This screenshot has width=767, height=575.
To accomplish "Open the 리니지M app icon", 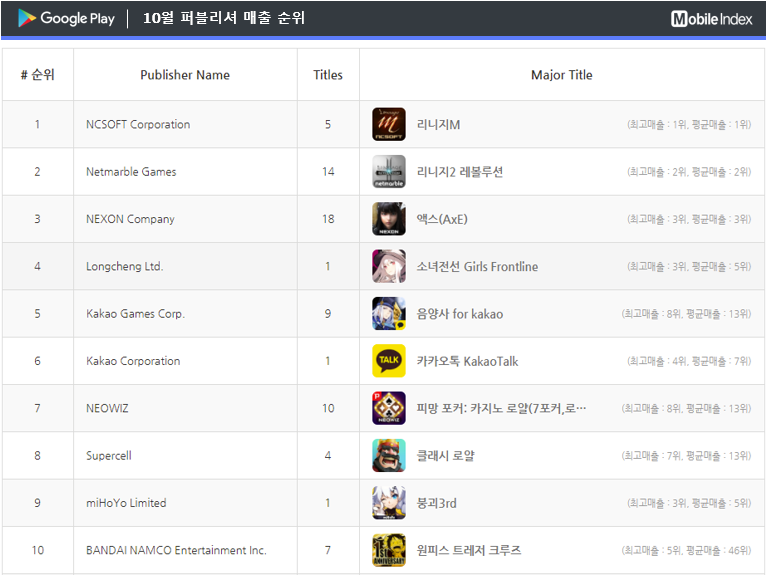I will pos(389,124).
